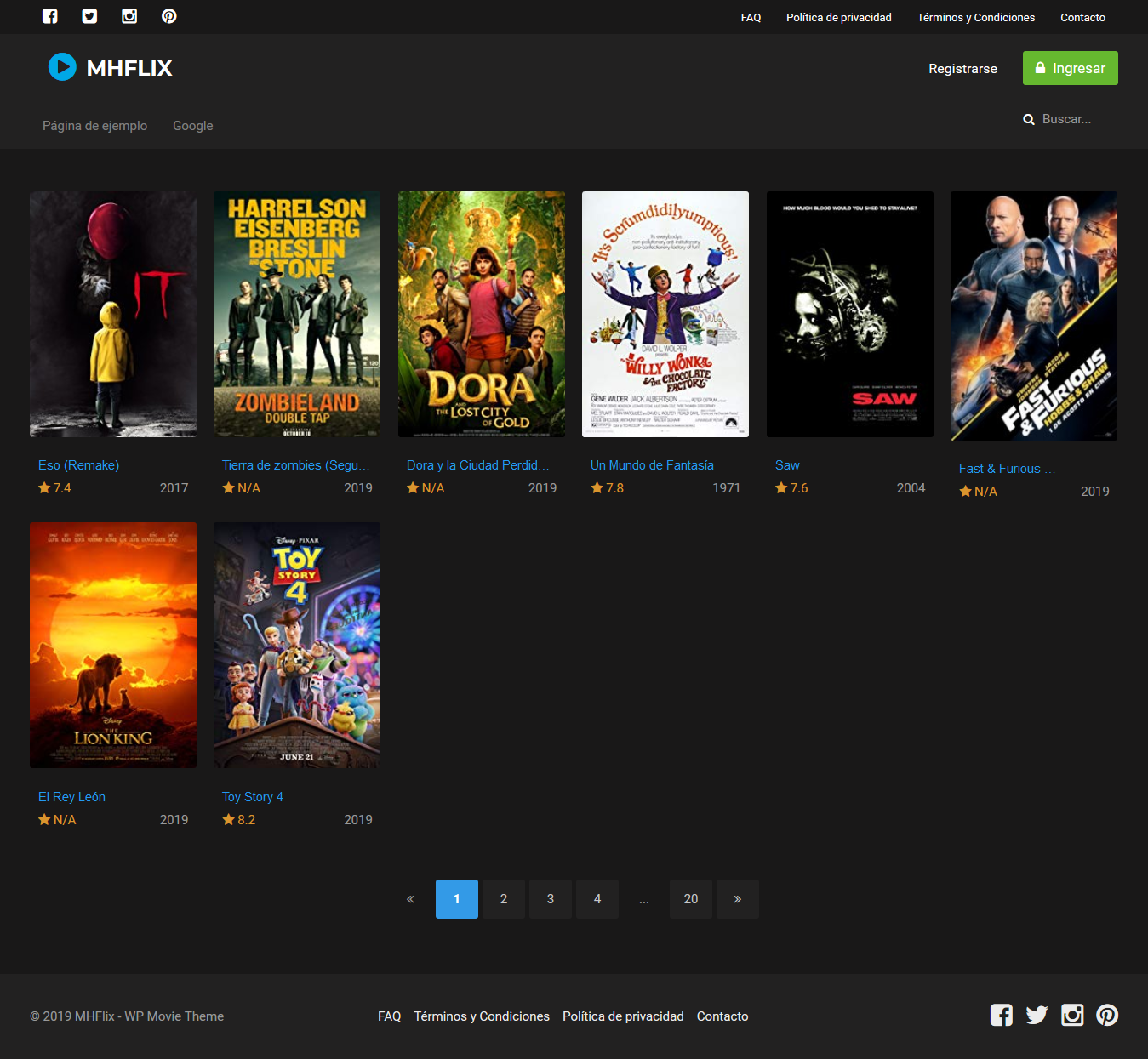Viewport: 1148px width, 1059px height.
Task: Go to previous page with « arrow
Action: [410, 899]
